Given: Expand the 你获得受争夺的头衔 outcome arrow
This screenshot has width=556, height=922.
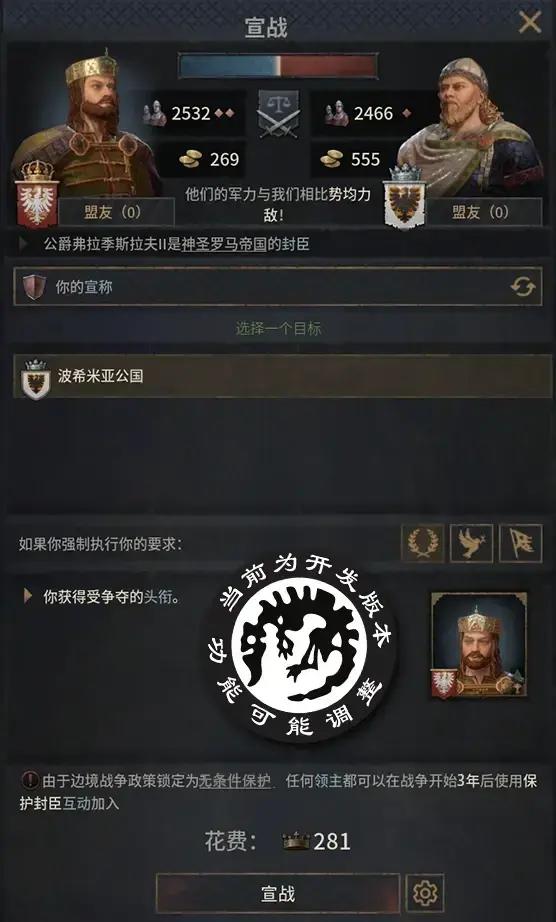Looking at the screenshot, I should coord(27,597).
